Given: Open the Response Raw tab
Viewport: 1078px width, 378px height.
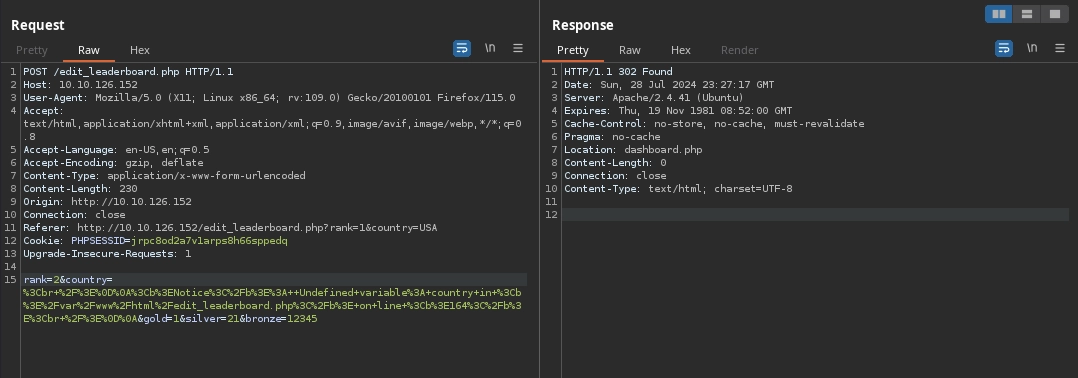Looking at the screenshot, I should pyautogui.click(x=630, y=50).
